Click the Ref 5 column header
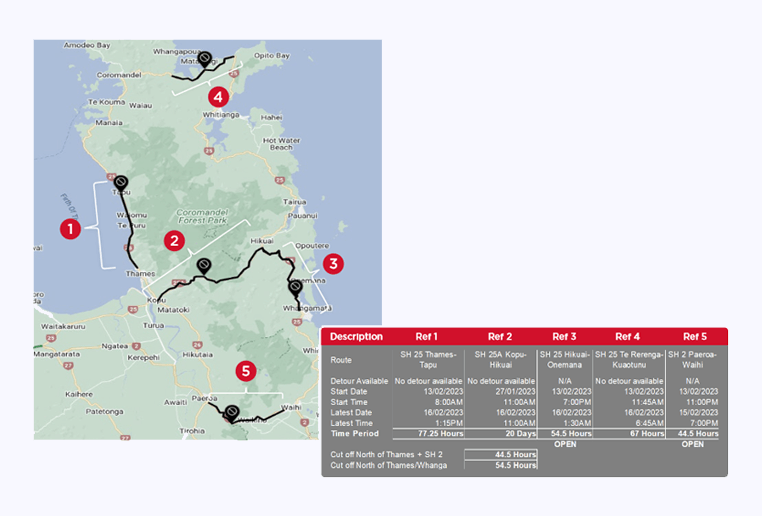The width and height of the screenshot is (762, 516). click(x=695, y=337)
